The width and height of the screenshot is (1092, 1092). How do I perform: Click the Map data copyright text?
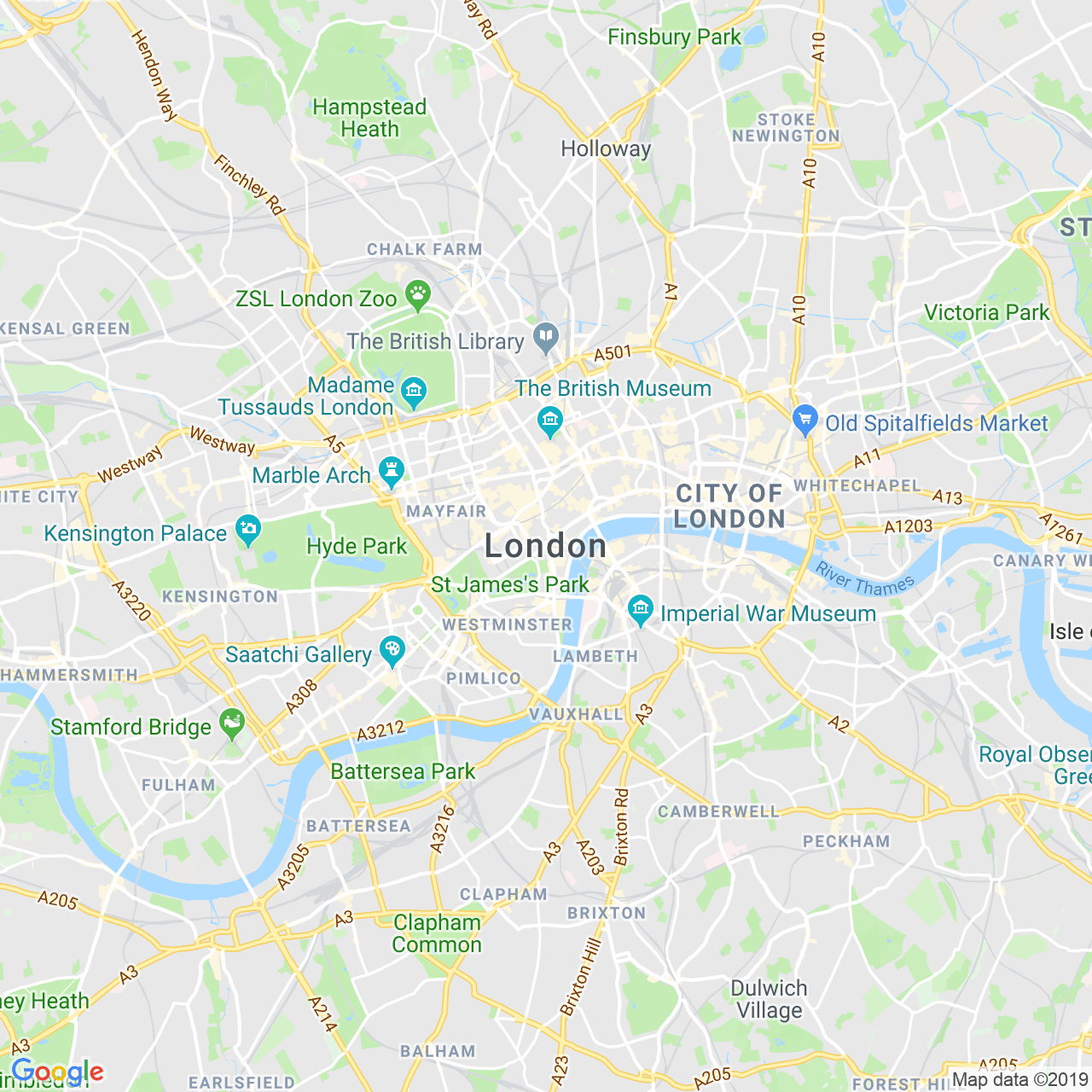[1021, 1080]
